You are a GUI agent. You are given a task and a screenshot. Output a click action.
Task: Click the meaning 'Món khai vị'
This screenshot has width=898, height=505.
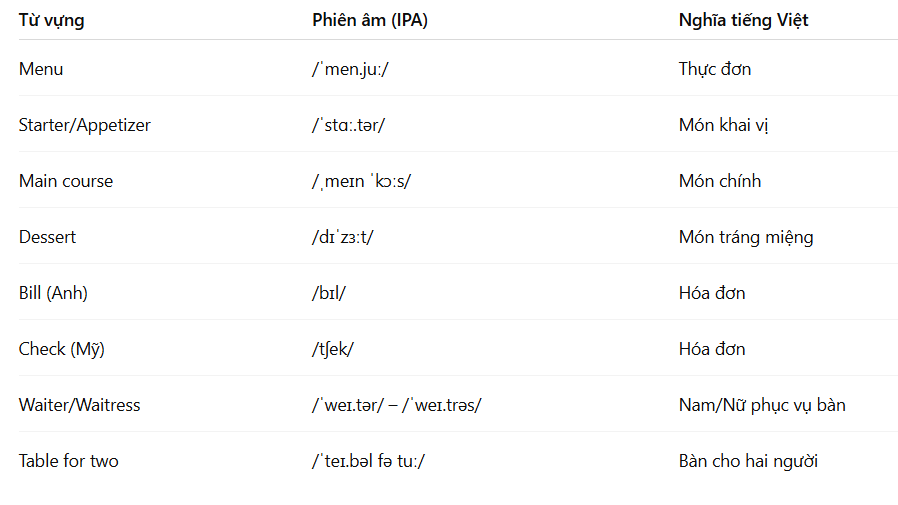723,125
